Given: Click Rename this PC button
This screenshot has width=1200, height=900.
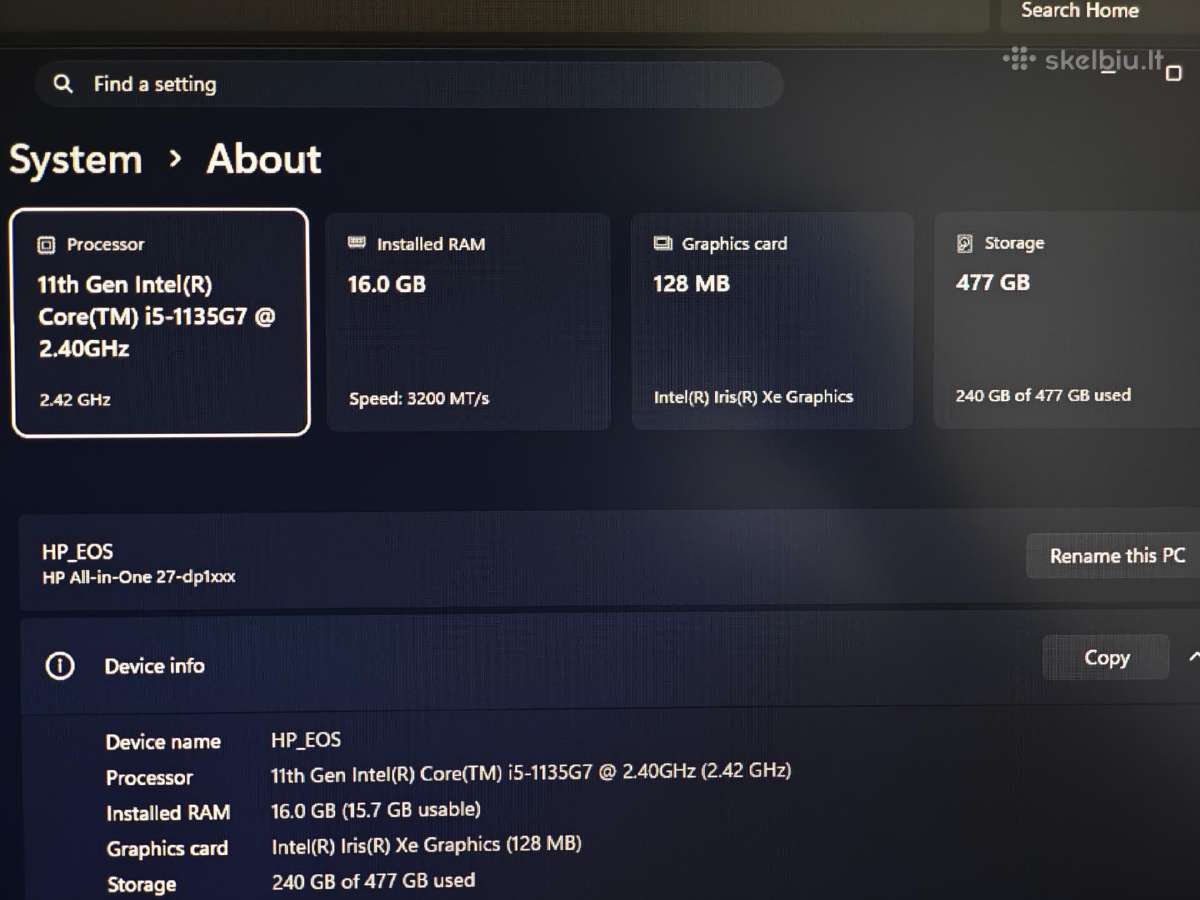Looking at the screenshot, I should tap(1115, 556).
